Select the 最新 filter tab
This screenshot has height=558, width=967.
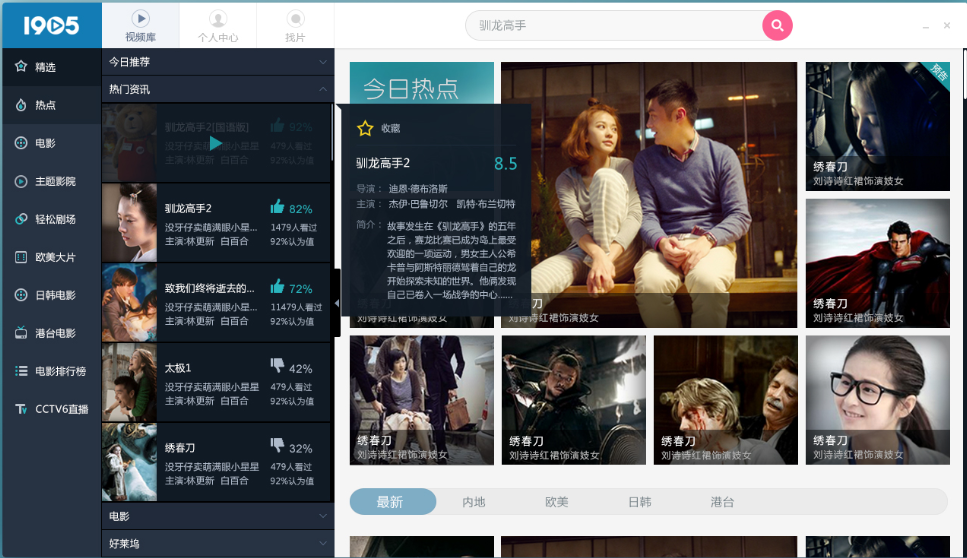click(393, 501)
